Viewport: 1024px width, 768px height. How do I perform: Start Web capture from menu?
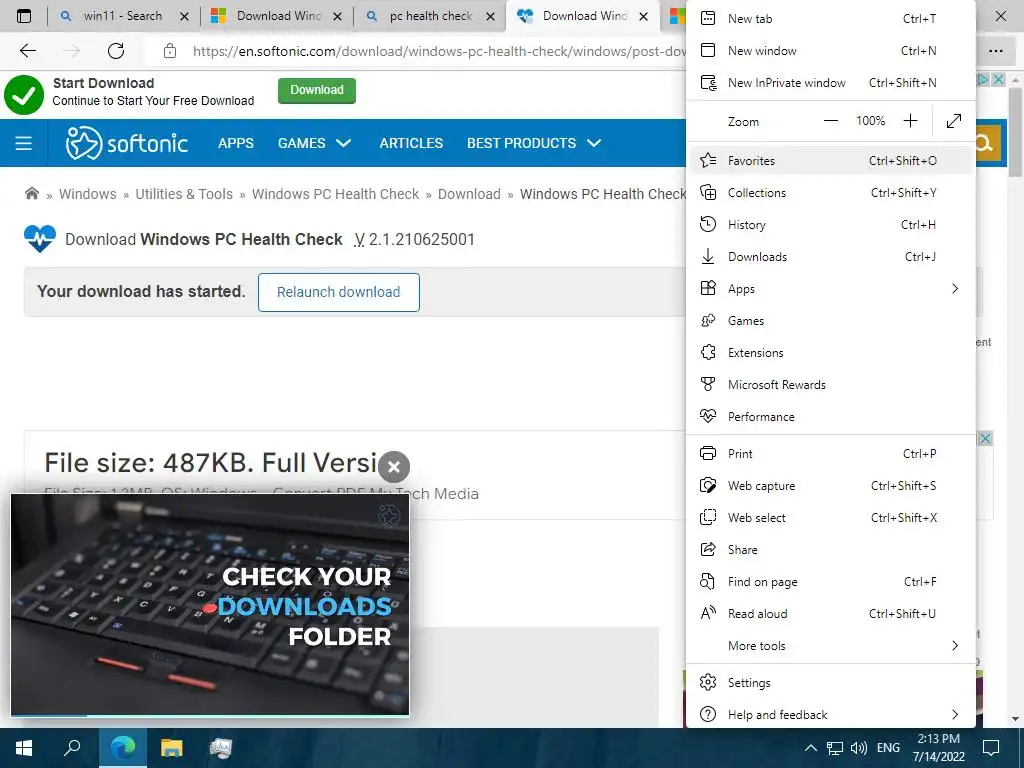(x=831, y=486)
